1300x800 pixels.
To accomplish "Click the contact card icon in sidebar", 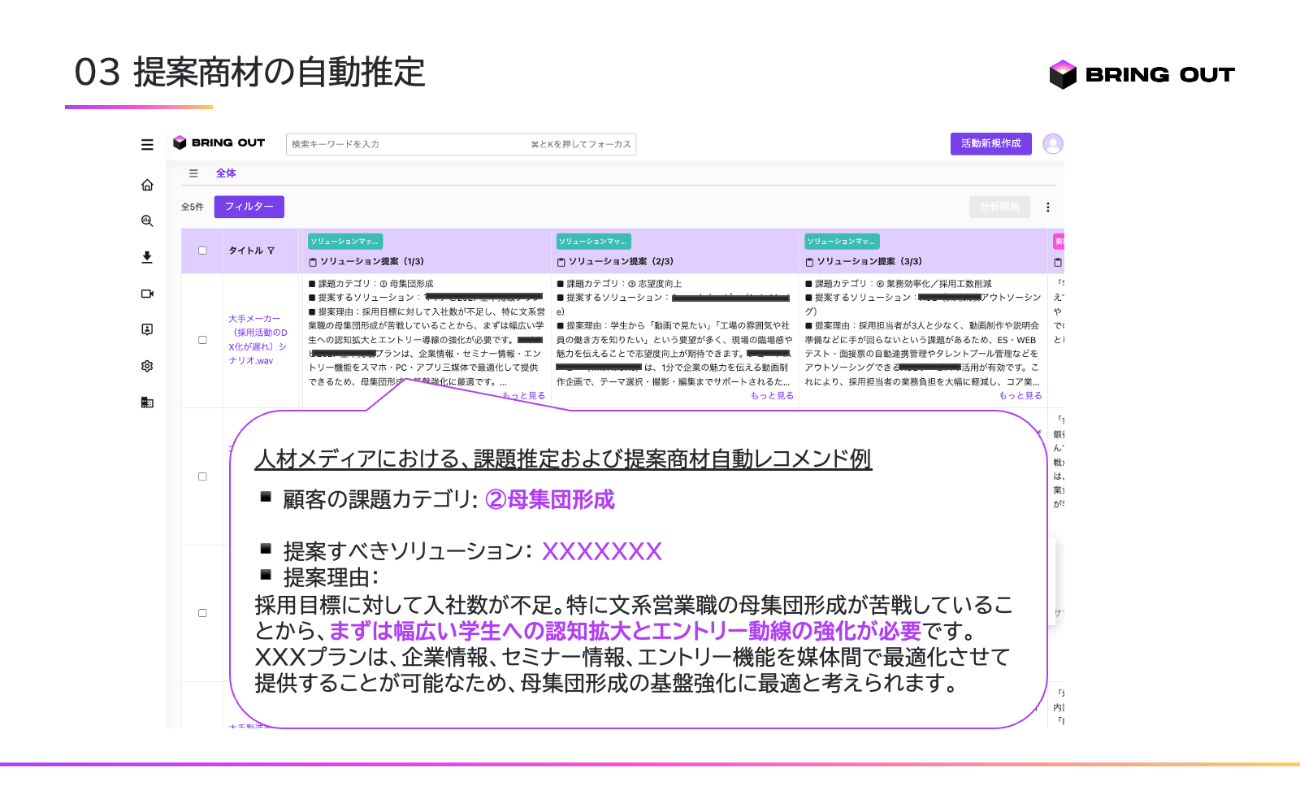I will (x=147, y=329).
